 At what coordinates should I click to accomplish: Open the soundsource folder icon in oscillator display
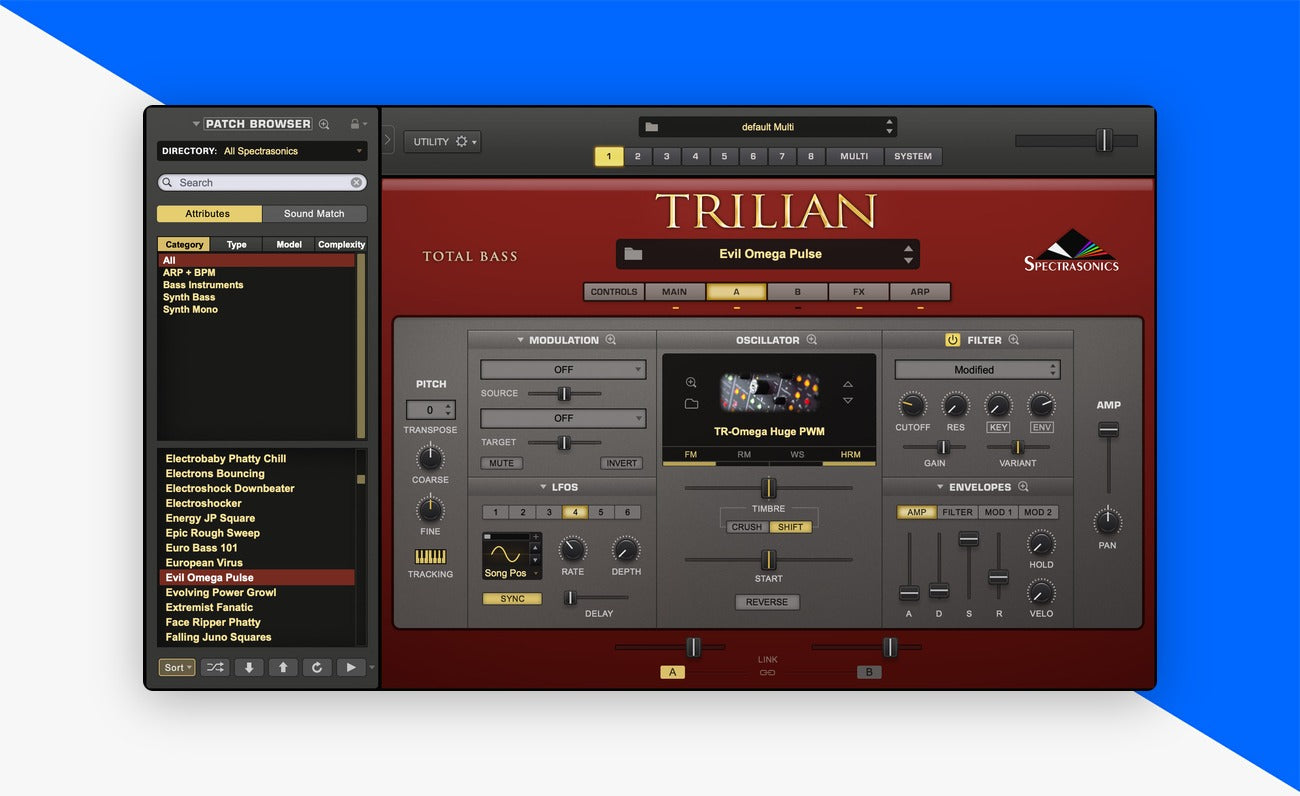pyautogui.click(x=691, y=404)
